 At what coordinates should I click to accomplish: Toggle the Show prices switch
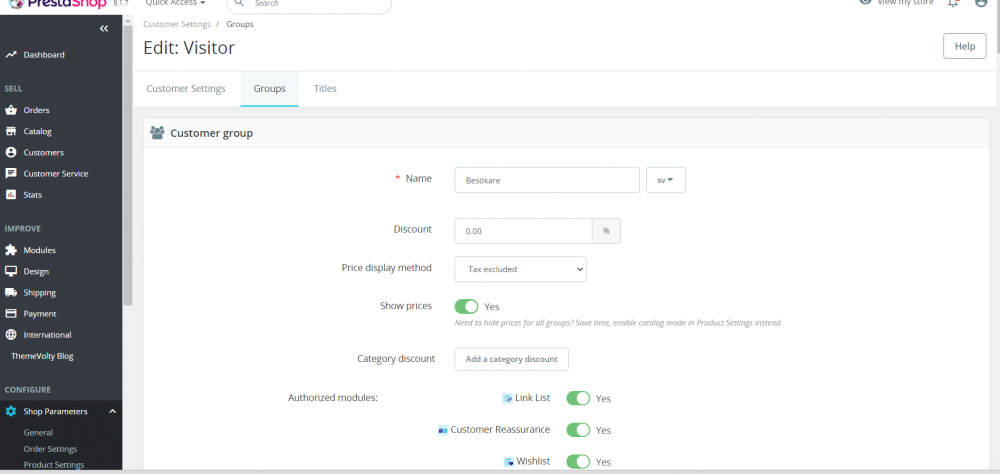(466, 307)
